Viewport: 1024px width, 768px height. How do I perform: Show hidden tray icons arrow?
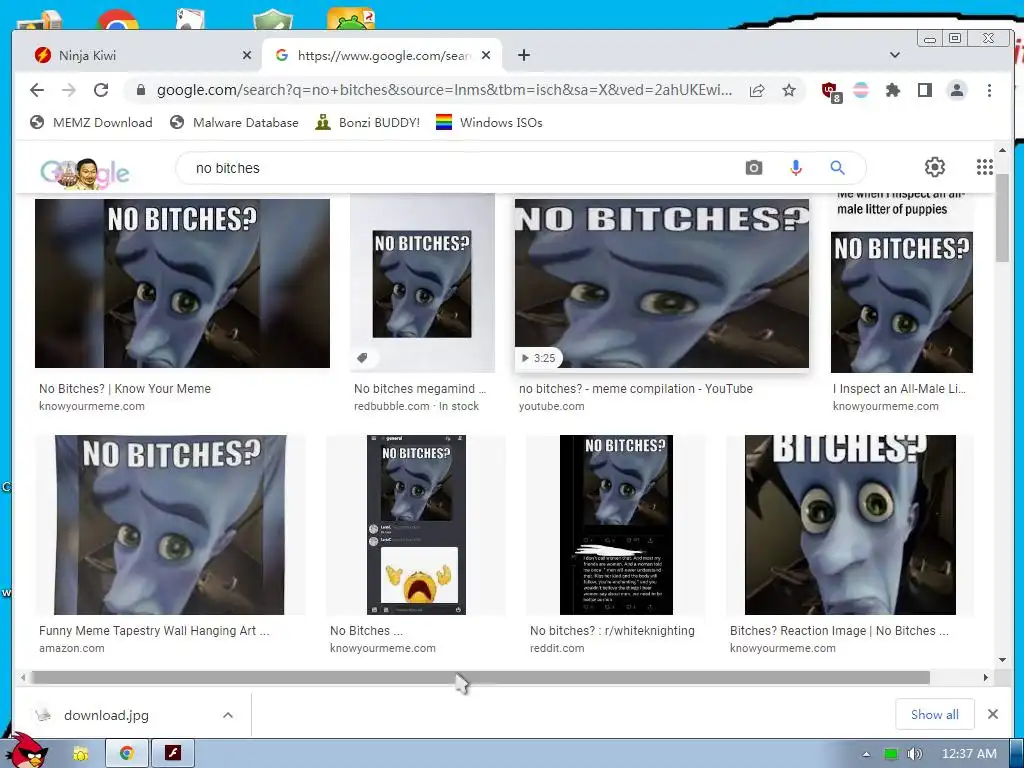[x=867, y=754]
